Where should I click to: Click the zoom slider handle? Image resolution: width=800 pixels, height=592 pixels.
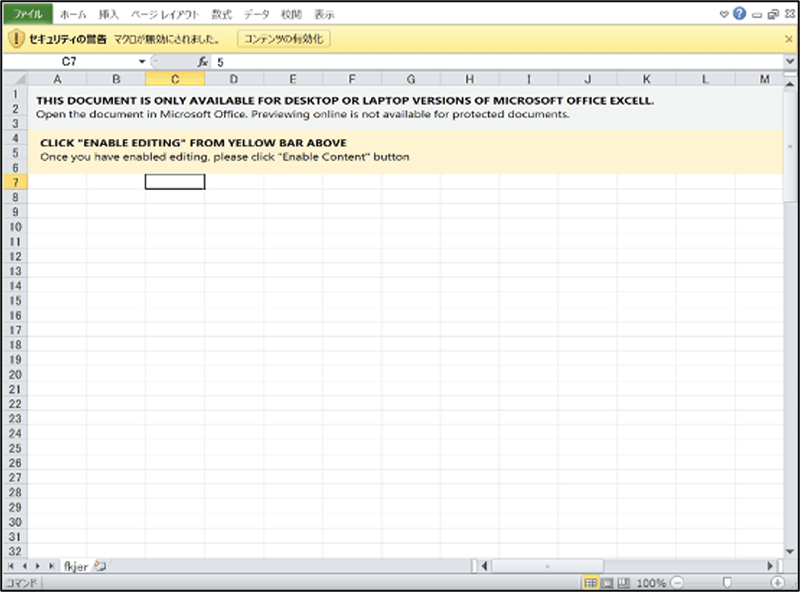tap(727, 582)
